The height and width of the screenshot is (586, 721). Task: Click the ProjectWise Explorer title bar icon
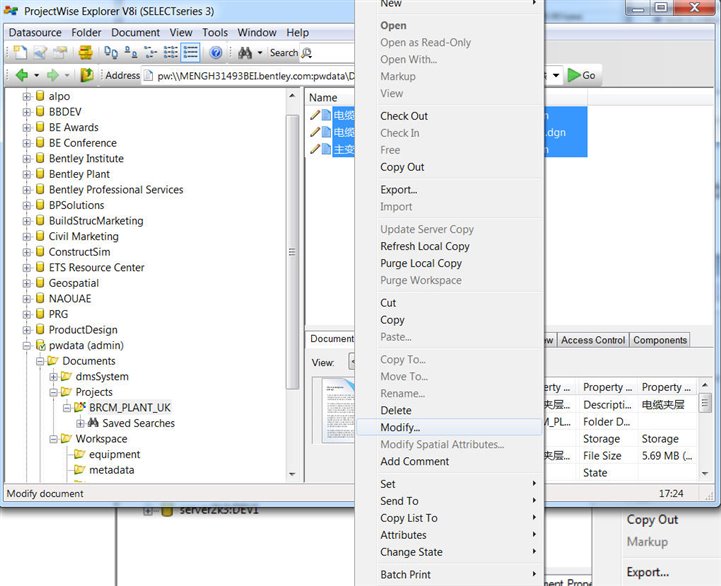click(x=11, y=10)
